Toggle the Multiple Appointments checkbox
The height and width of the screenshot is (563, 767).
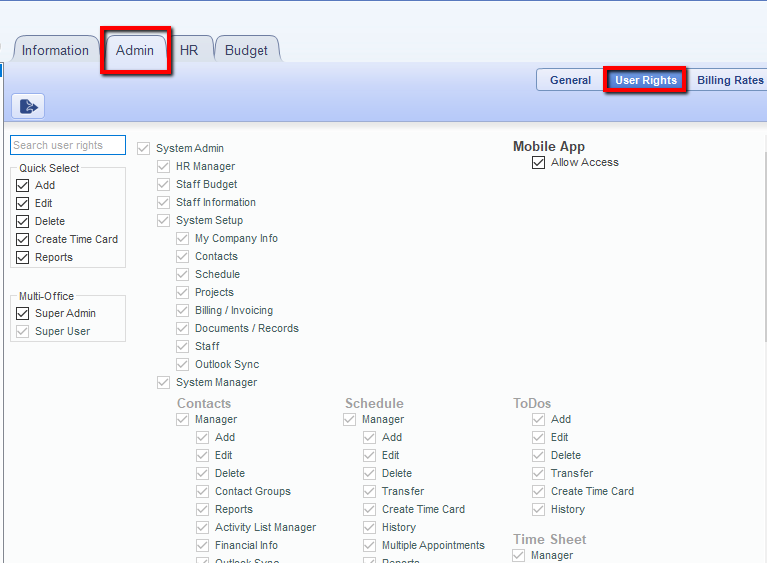(369, 545)
